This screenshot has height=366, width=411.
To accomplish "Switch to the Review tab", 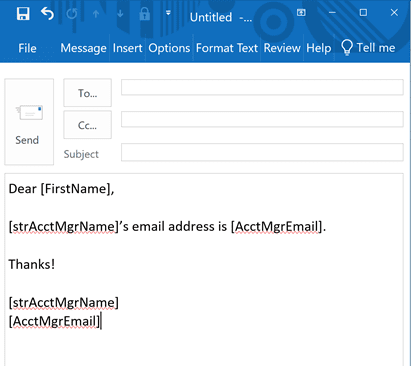I will point(282,48).
